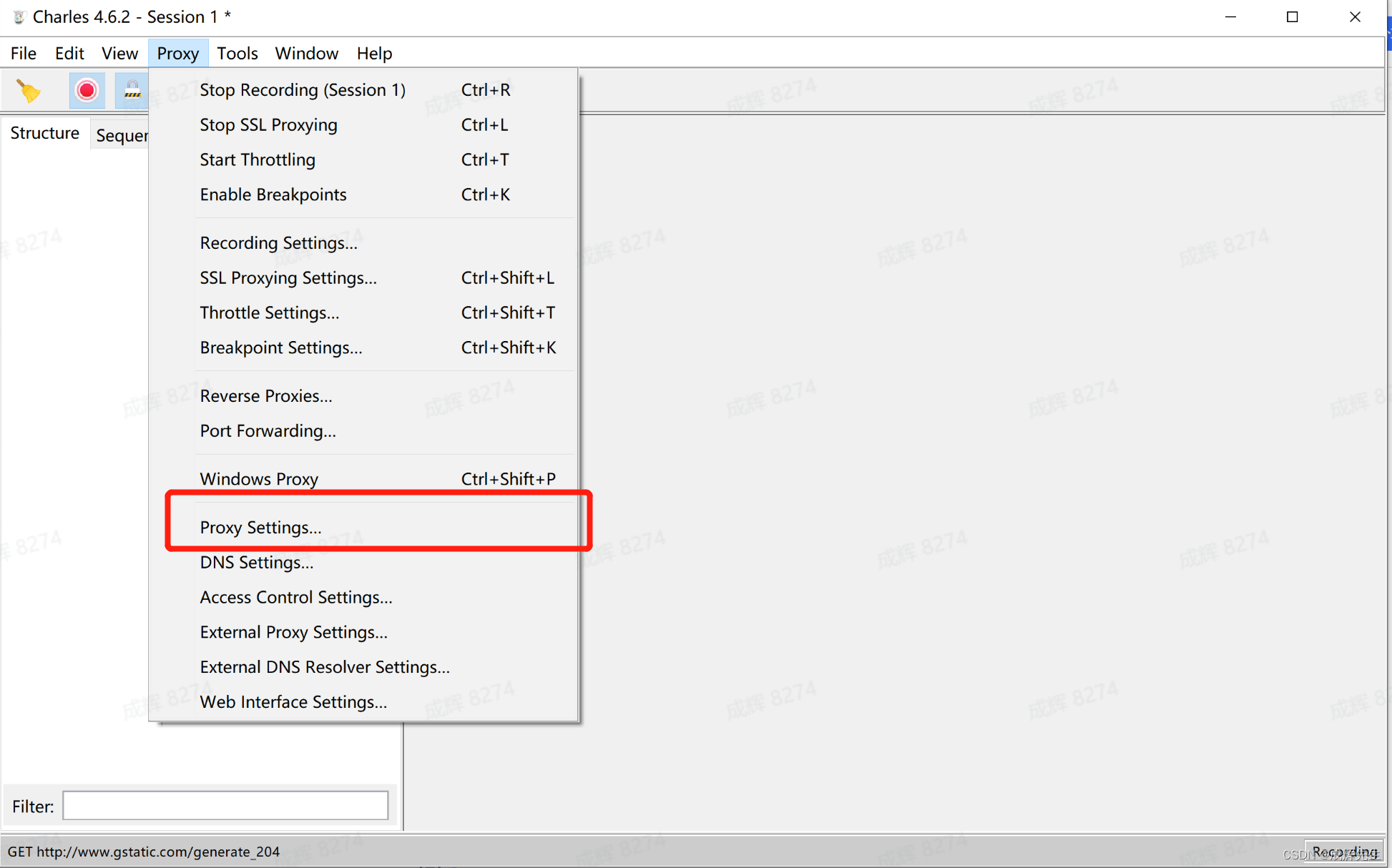This screenshot has width=1392, height=868.
Task: Toggle Windows Proxy option
Action: (x=259, y=478)
